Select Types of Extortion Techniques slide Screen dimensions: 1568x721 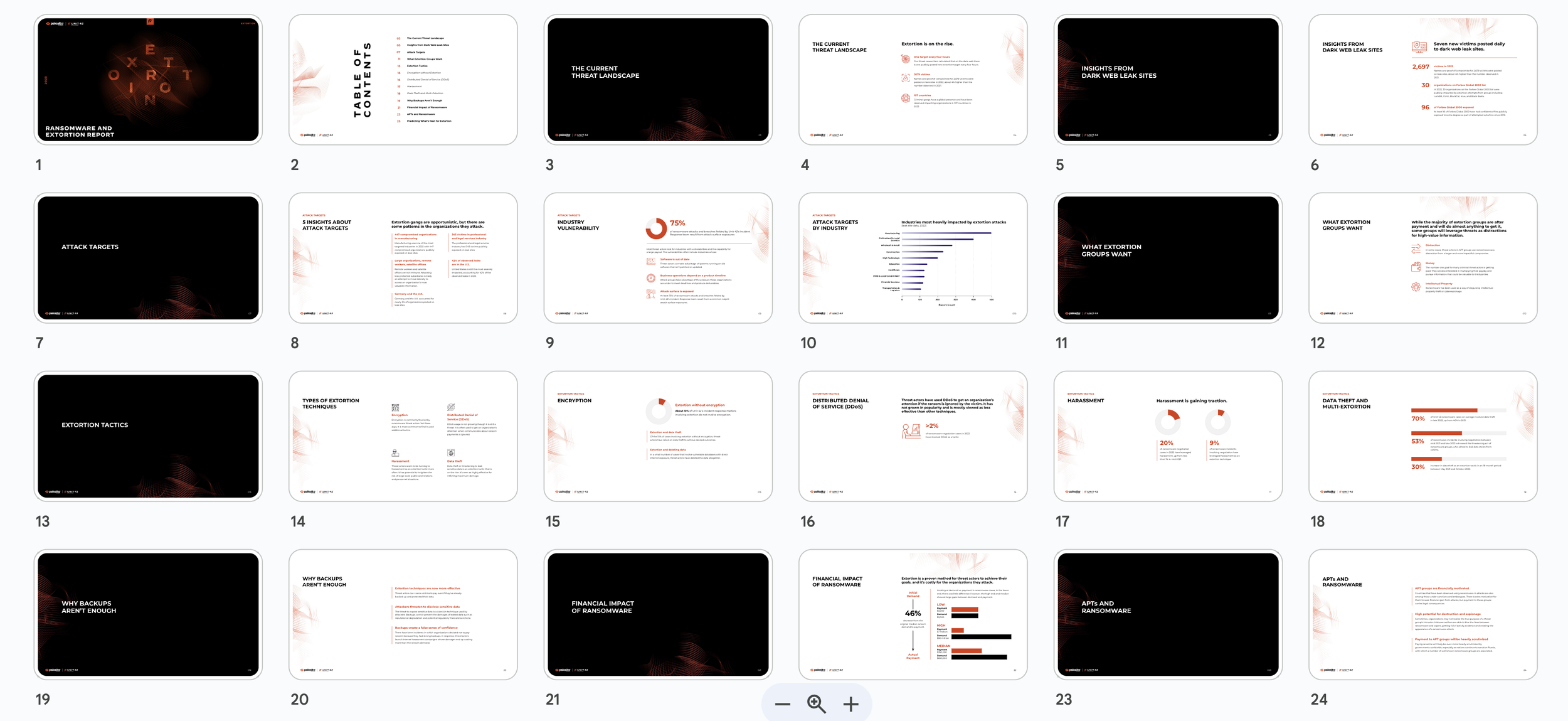coord(403,436)
